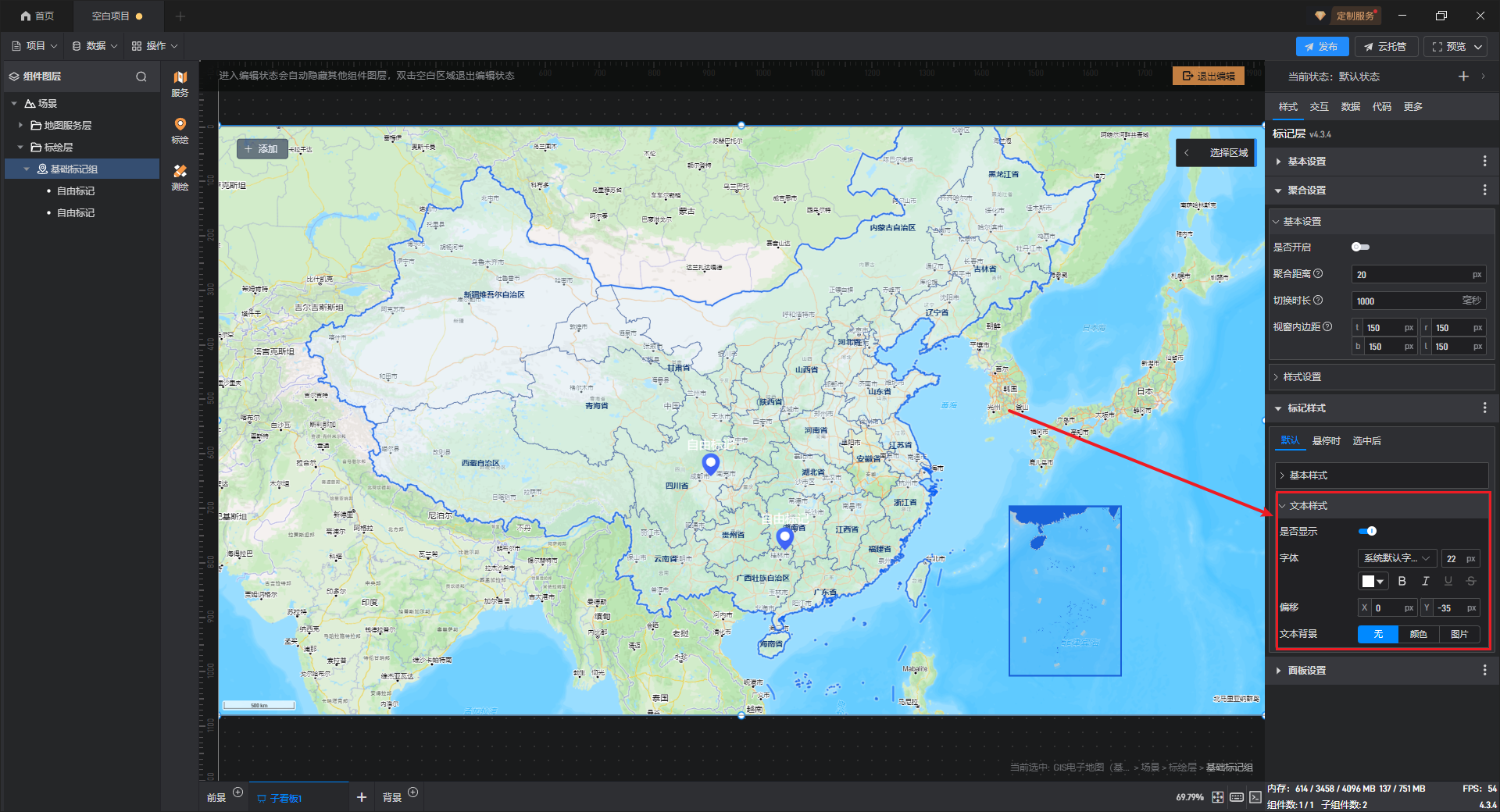
Task: Select 颜色 option for 文本背景
Action: (x=1418, y=634)
